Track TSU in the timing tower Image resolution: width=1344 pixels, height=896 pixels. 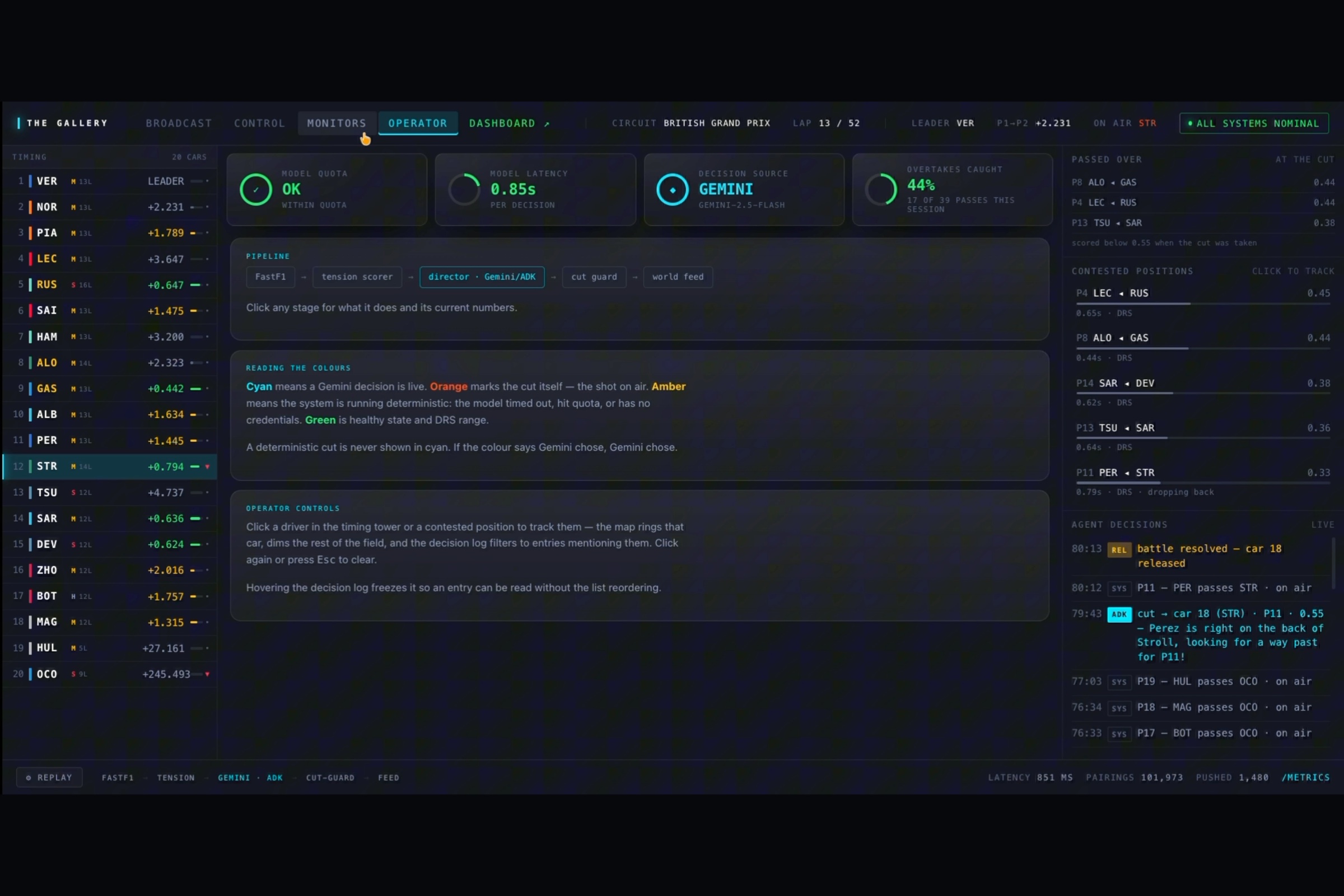pyautogui.click(x=110, y=492)
